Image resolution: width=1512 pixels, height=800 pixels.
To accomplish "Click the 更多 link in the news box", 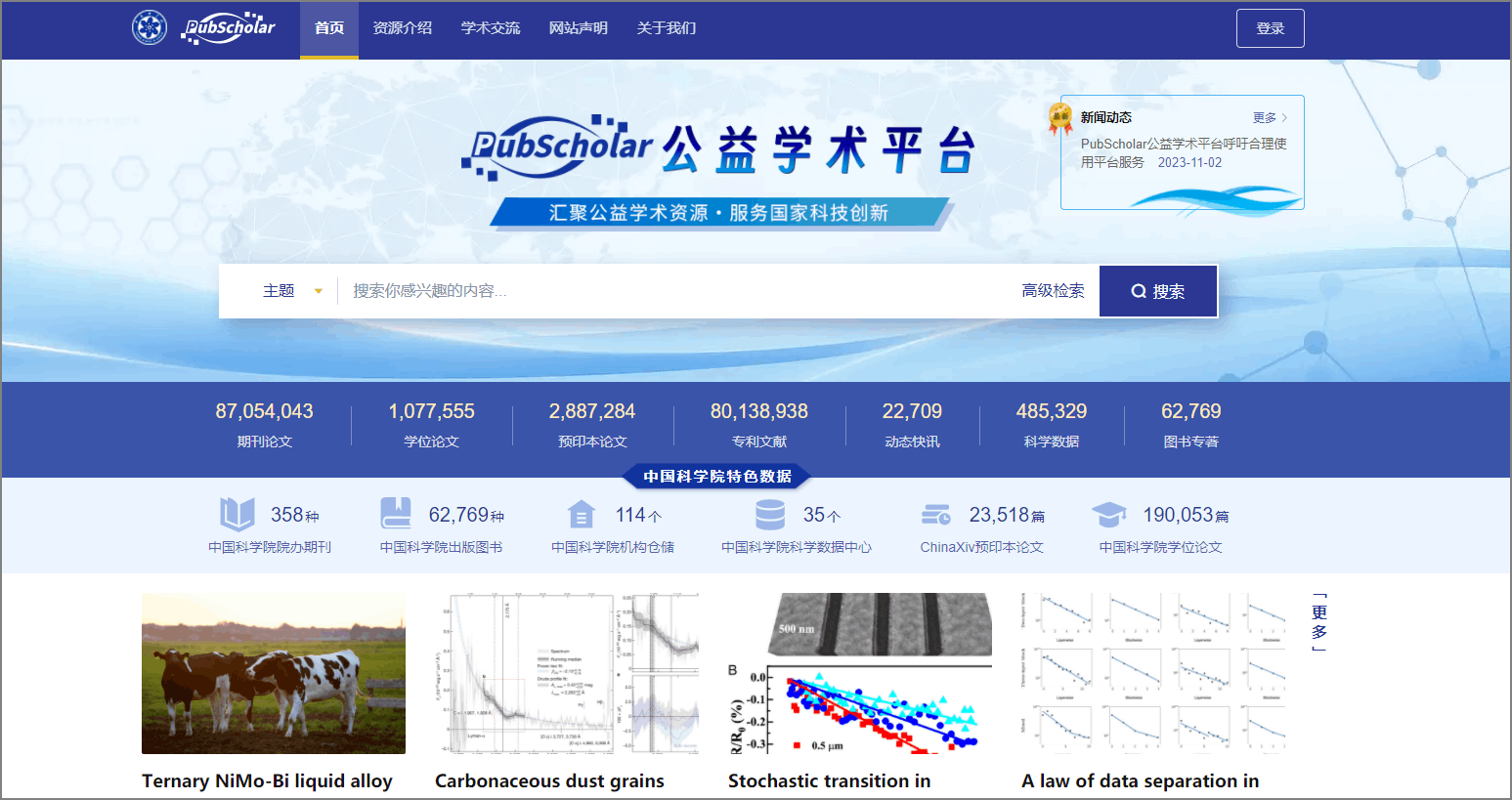I will (x=1271, y=117).
